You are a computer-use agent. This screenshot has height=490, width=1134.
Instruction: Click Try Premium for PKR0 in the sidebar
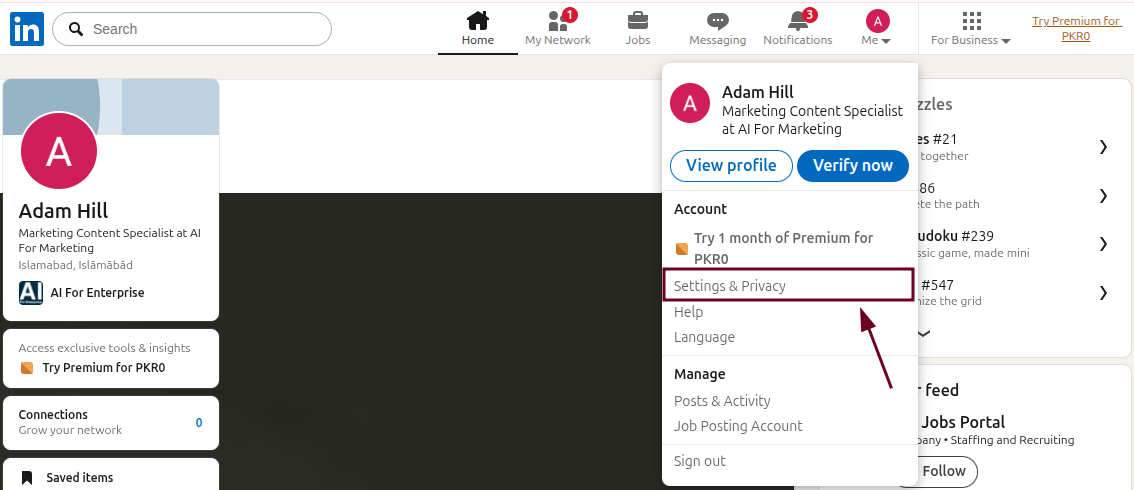pyautogui.click(x=103, y=368)
